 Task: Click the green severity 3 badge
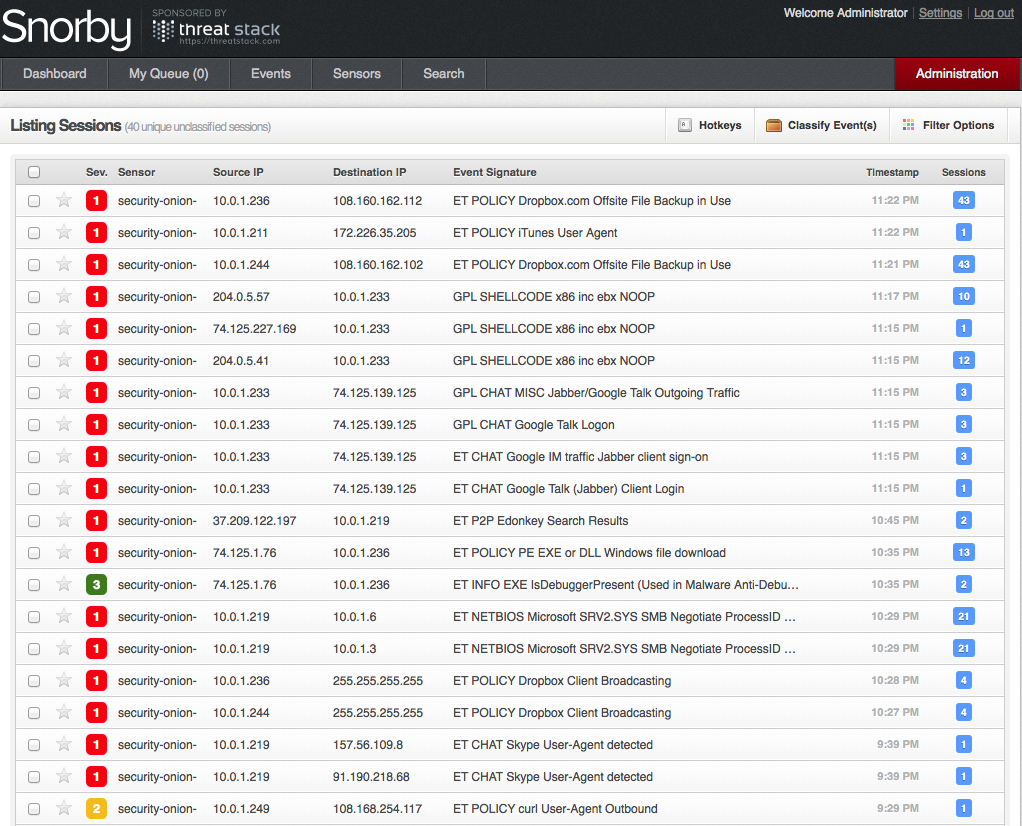pyautogui.click(x=96, y=585)
